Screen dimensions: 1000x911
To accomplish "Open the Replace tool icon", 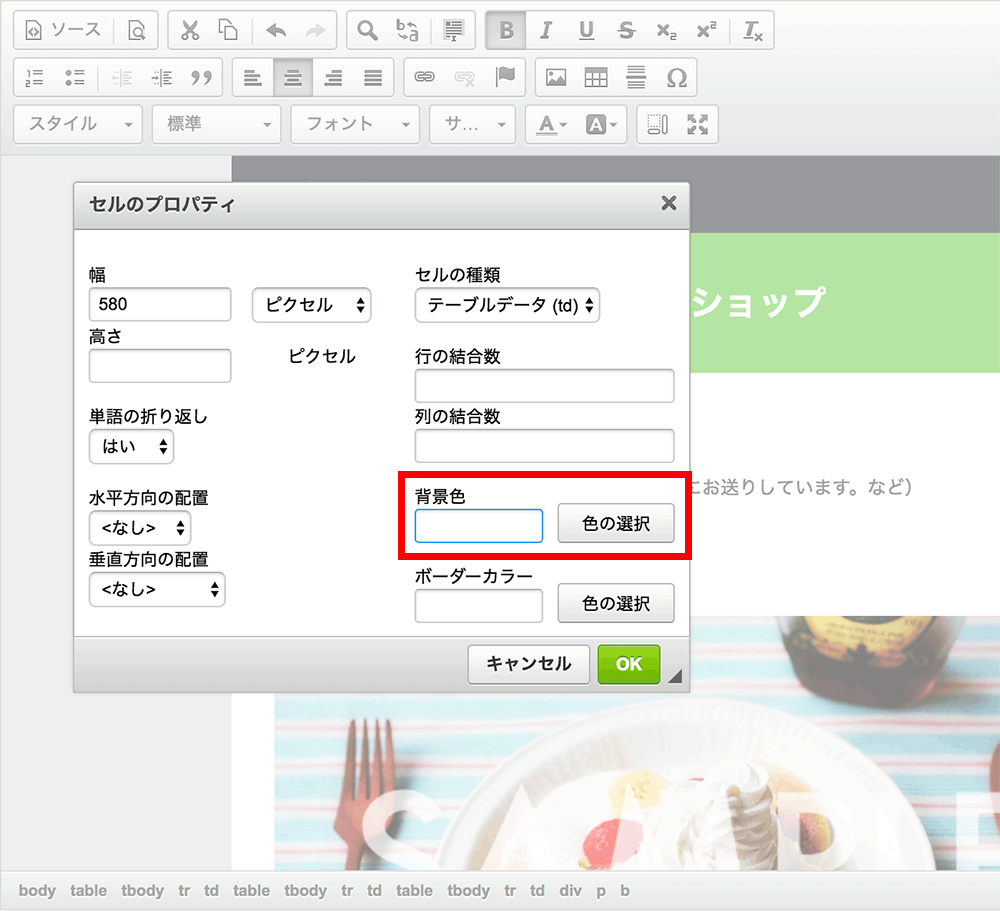I will point(407,30).
